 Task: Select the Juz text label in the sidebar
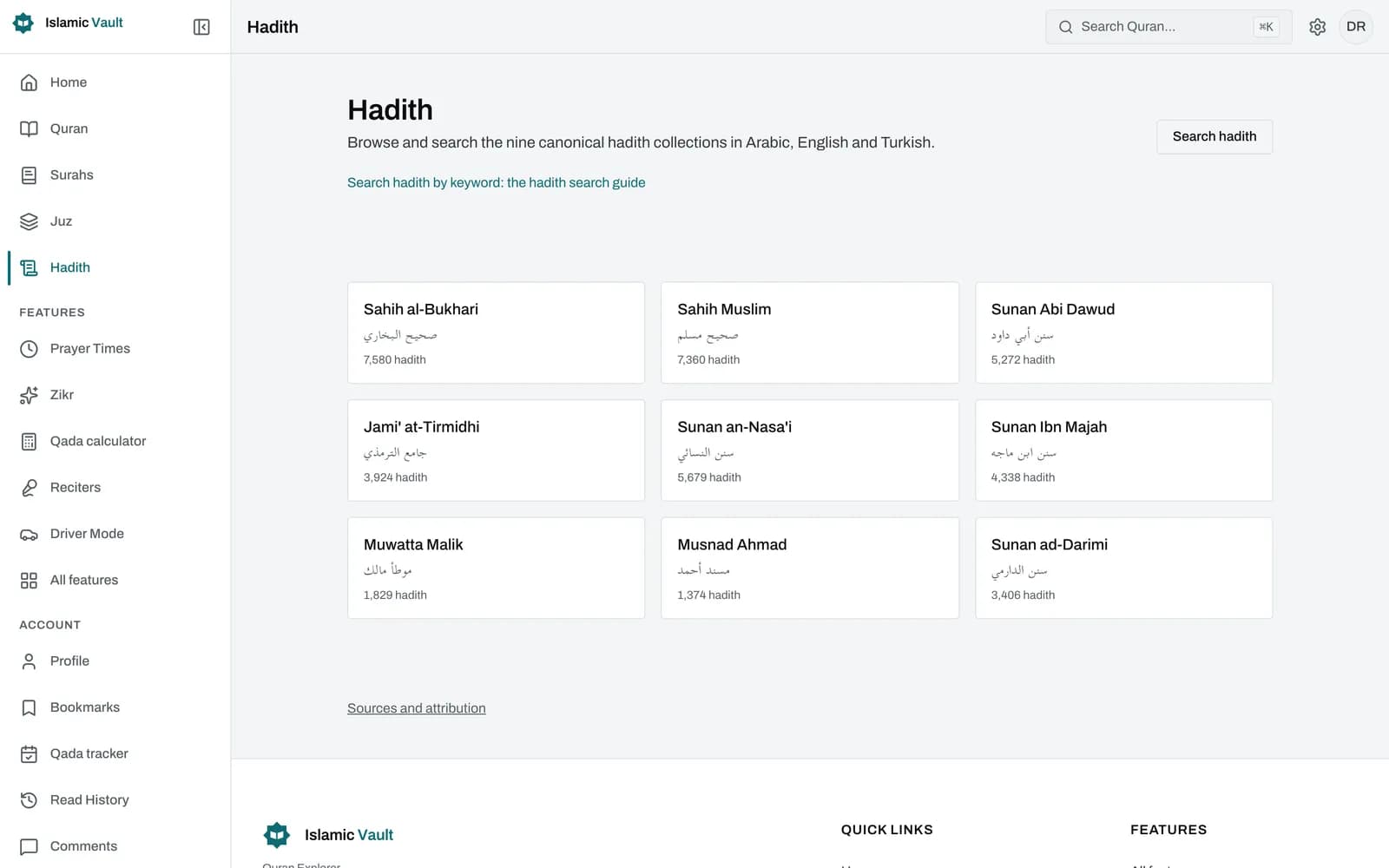click(x=61, y=221)
